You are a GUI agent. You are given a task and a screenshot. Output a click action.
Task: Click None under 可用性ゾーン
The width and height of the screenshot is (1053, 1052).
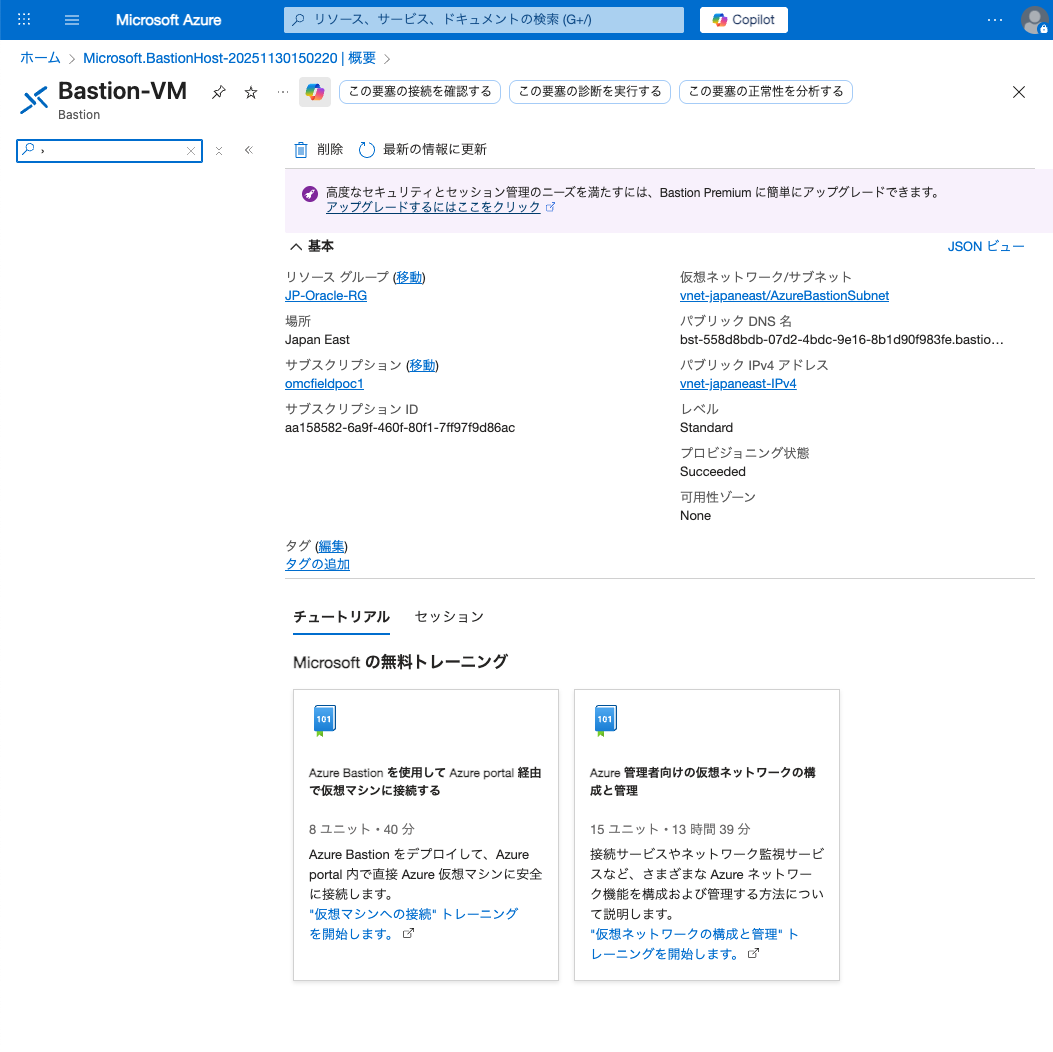[x=695, y=516]
